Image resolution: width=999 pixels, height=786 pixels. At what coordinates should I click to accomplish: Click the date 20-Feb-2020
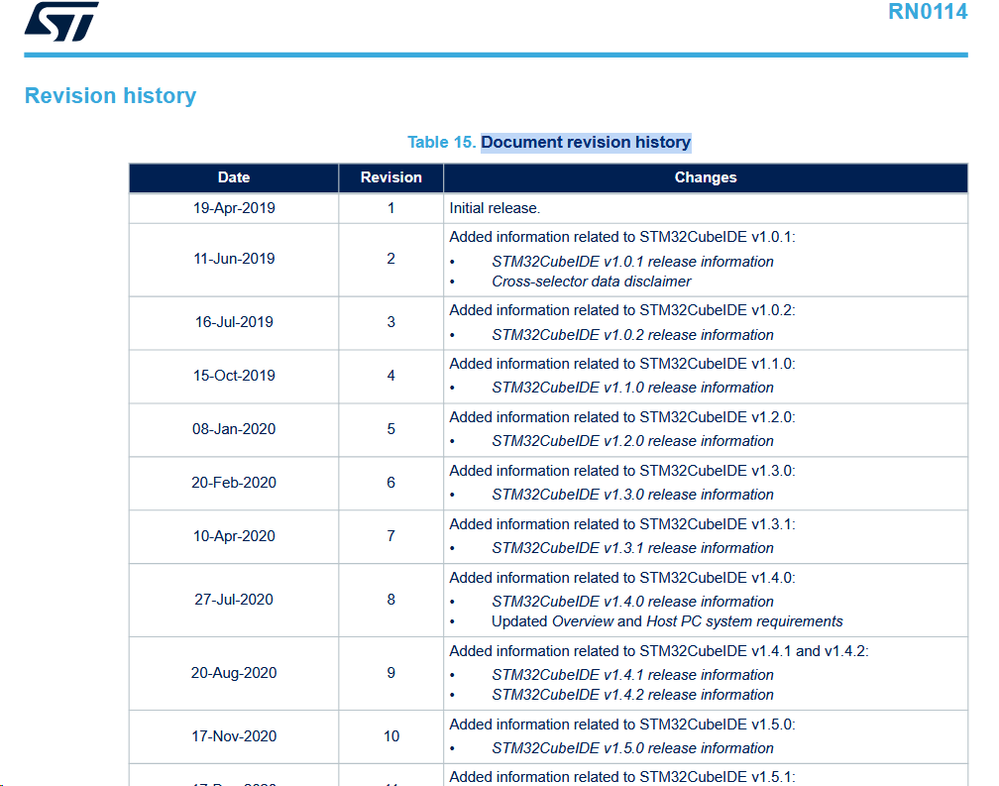click(x=234, y=483)
